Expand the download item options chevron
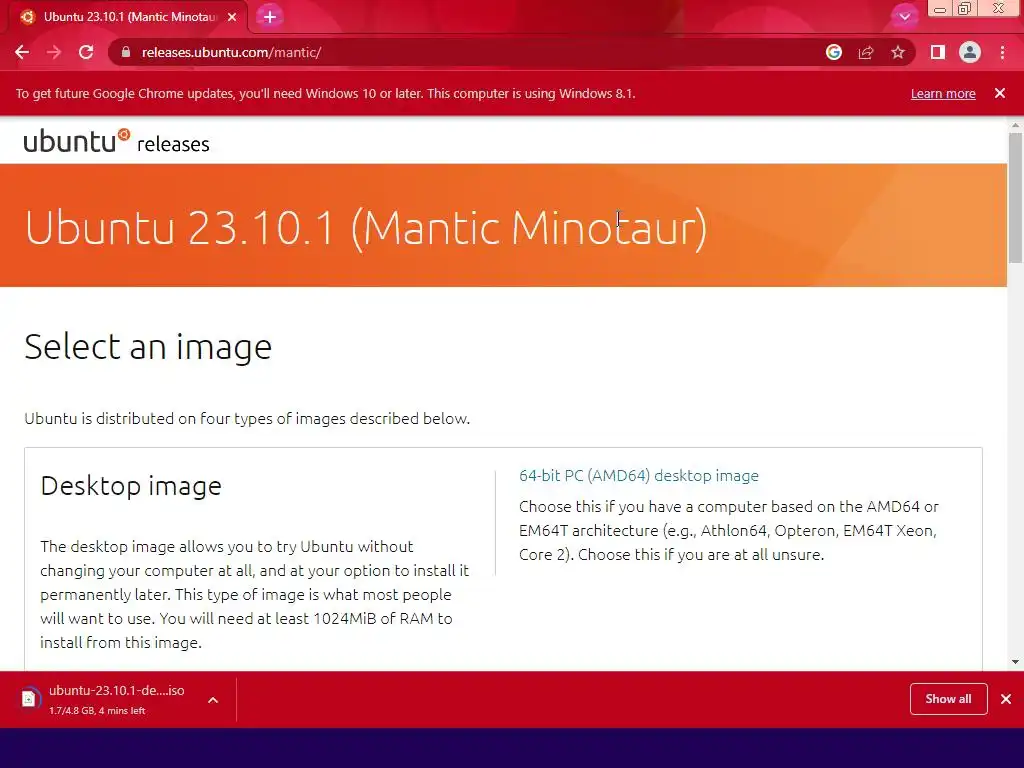The image size is (1024, 768). 213,700
